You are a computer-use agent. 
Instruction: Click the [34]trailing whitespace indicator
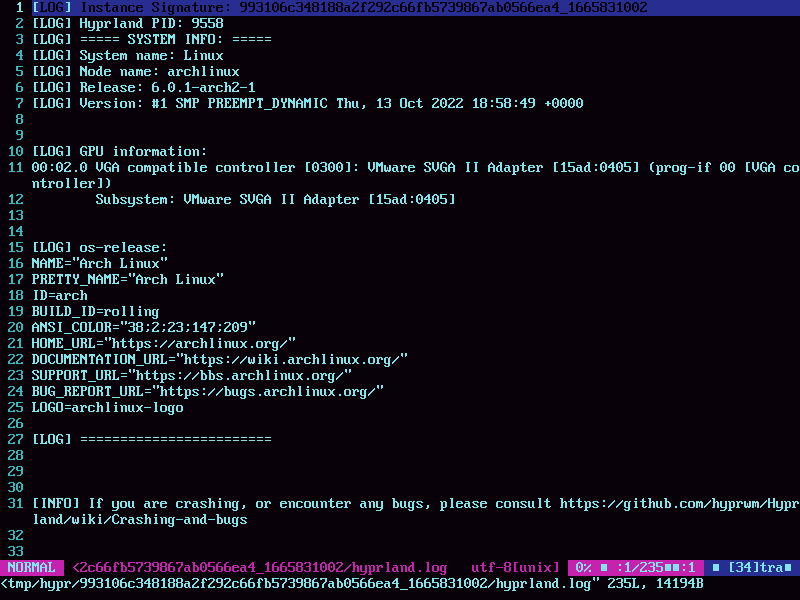coord(755,567)
